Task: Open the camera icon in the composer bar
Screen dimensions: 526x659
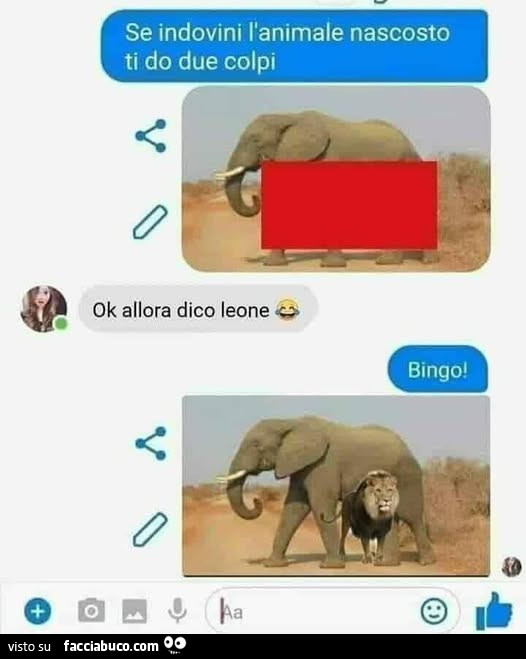Action: (x=91, y=610)
